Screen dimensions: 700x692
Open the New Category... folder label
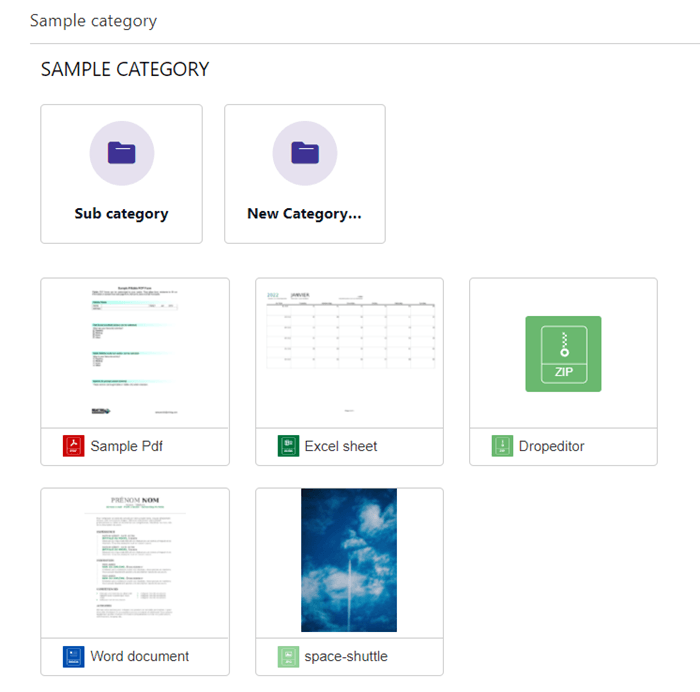[x=304, y=213]
